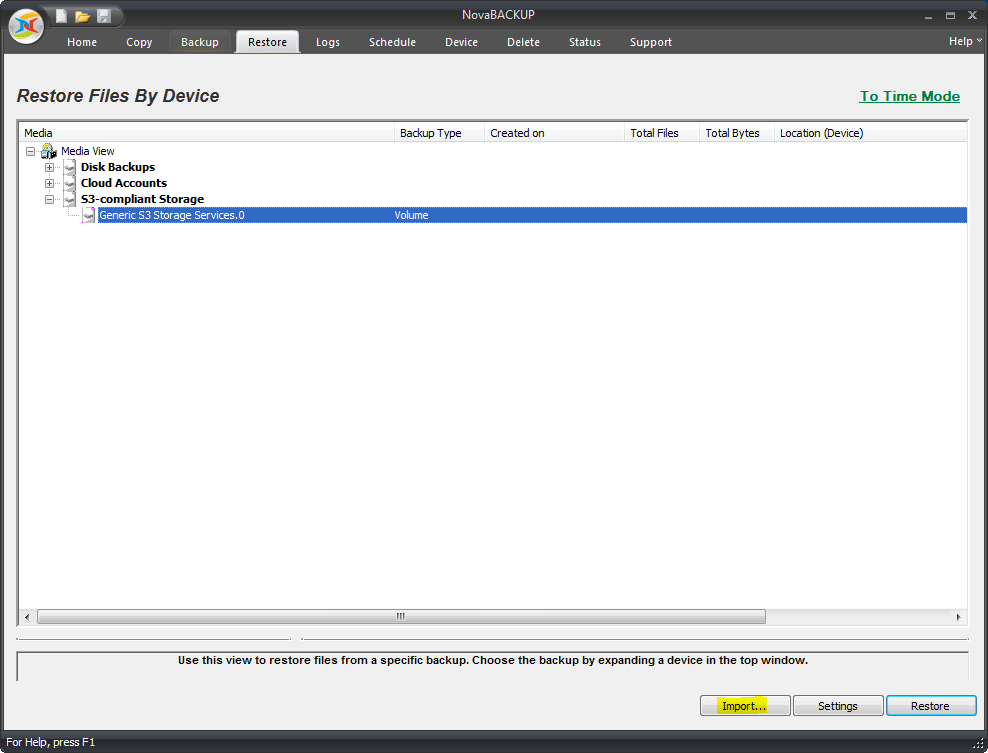Sort by the Media column header
Viewport: 988px width, 753px height.
[x=206, y=133]
